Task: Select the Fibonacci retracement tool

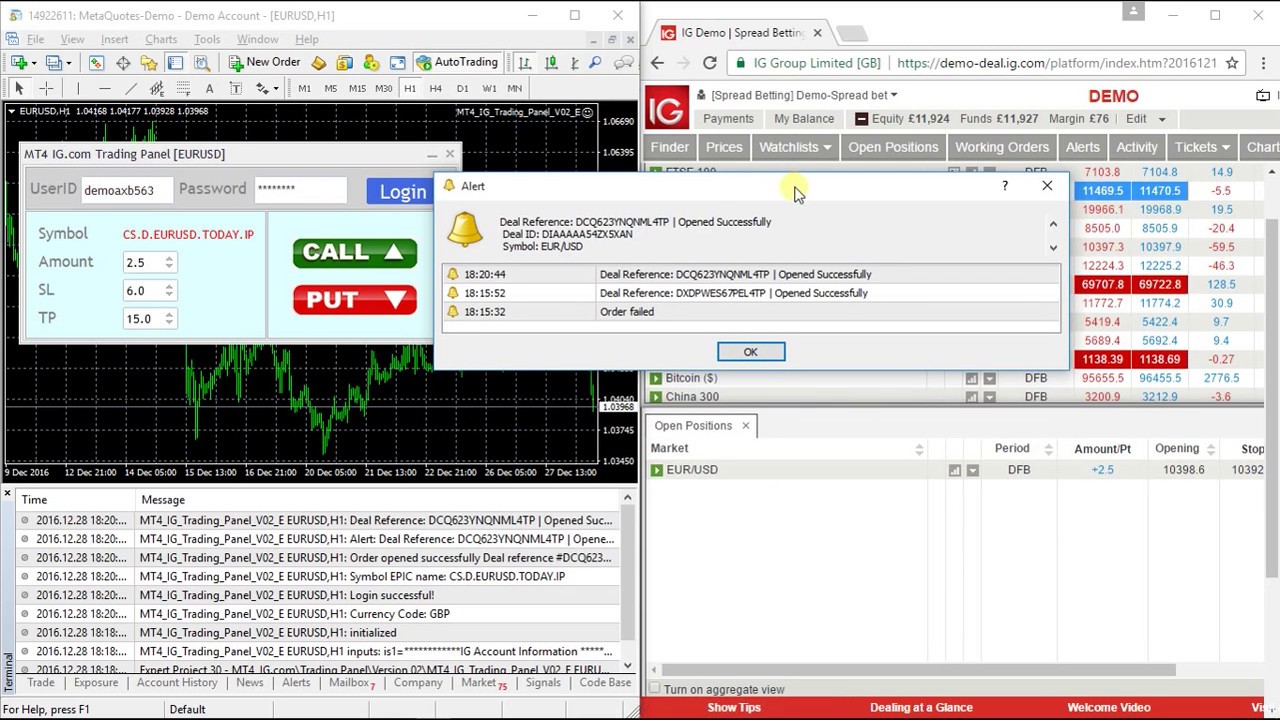Action: pyautogui.click(x=183, y=88)
